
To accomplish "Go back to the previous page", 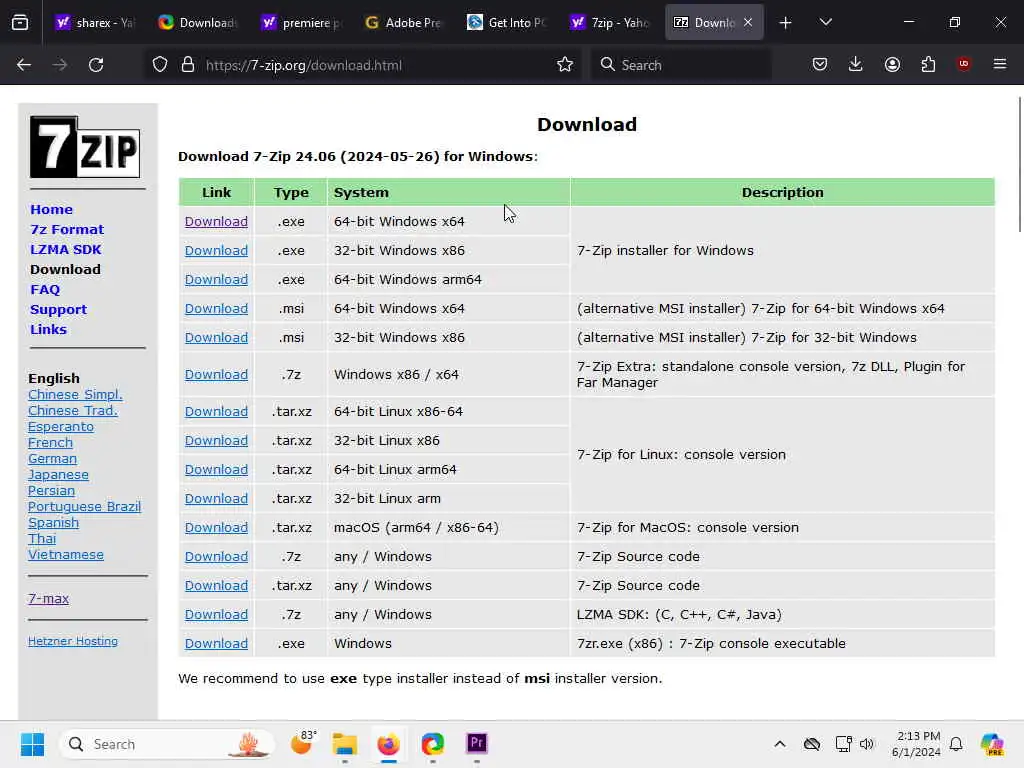I will [24, 65].
